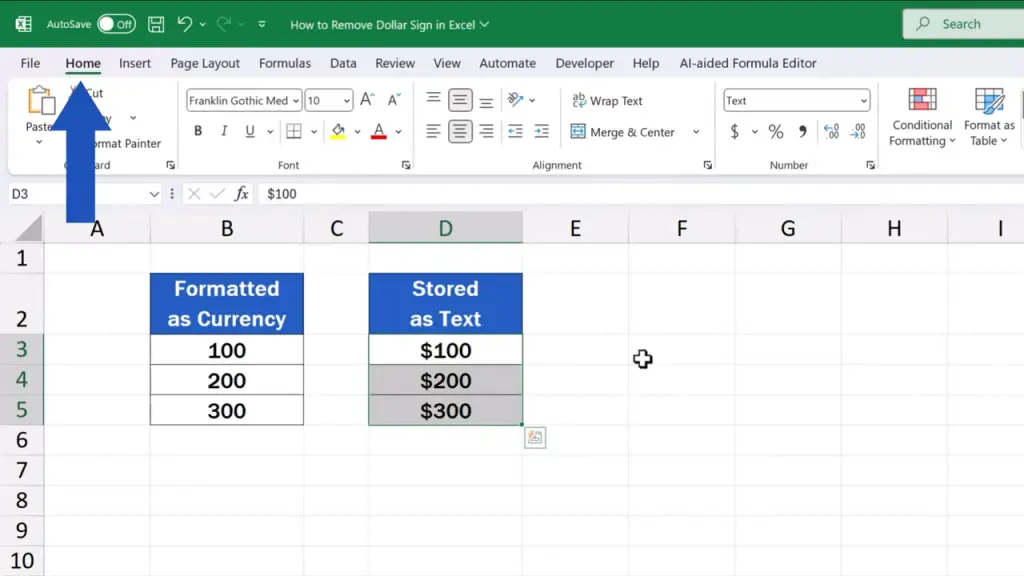Open the Insert ribbon tab
This screenshot has width=1024, height=576.
tap(135, 63)
